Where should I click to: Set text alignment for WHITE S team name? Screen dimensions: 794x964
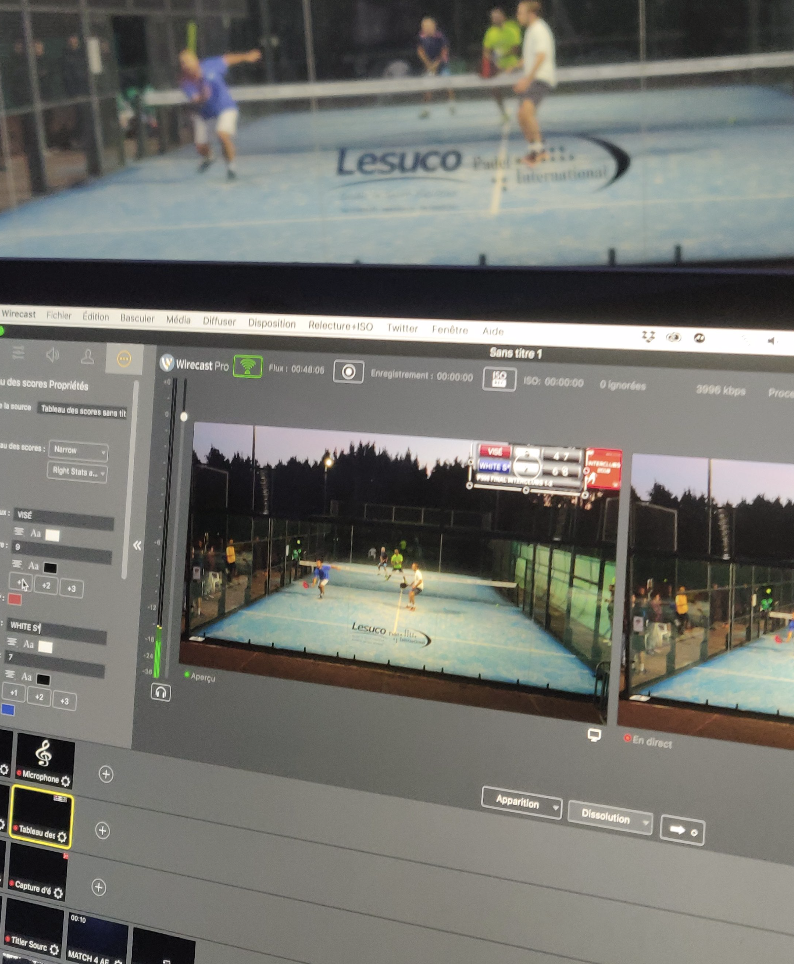[x=12, y=642]
